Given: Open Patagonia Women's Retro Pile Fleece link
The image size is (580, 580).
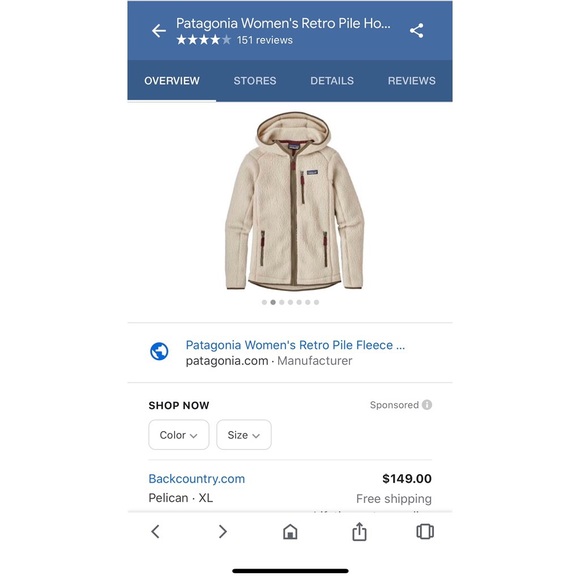Looking at the screenshot, I should (295, 345).
